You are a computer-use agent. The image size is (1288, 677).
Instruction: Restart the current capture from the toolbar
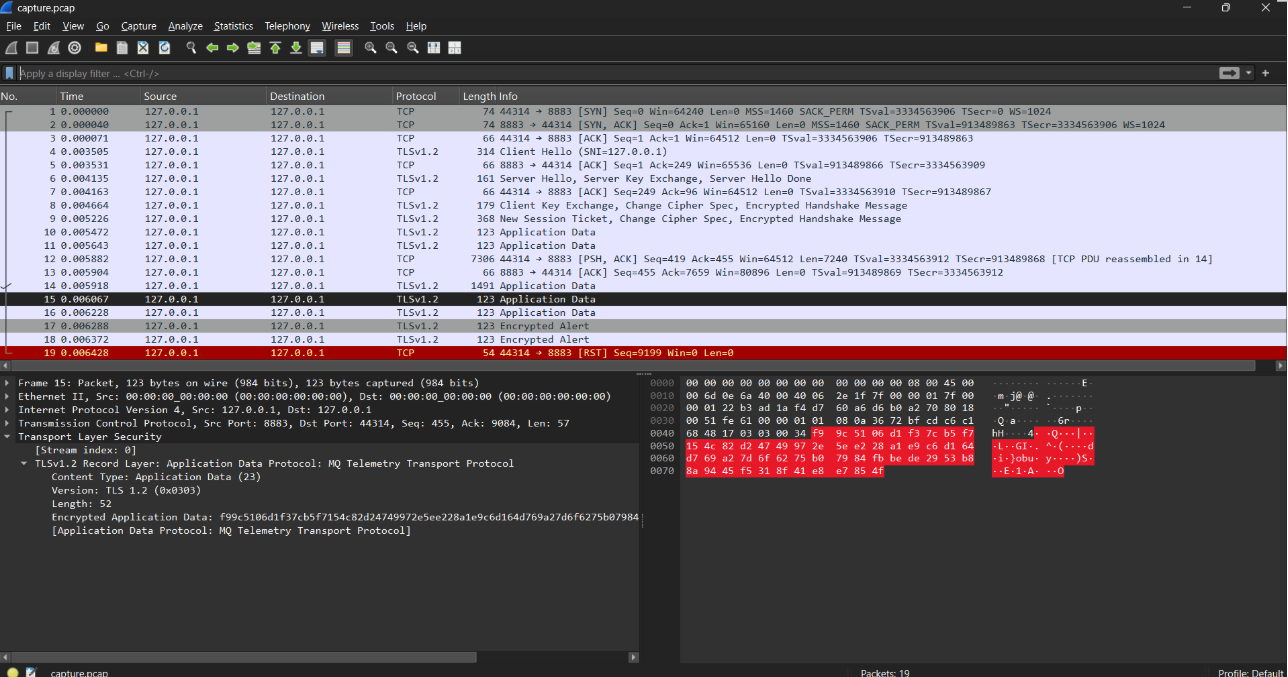pos(53,48)
